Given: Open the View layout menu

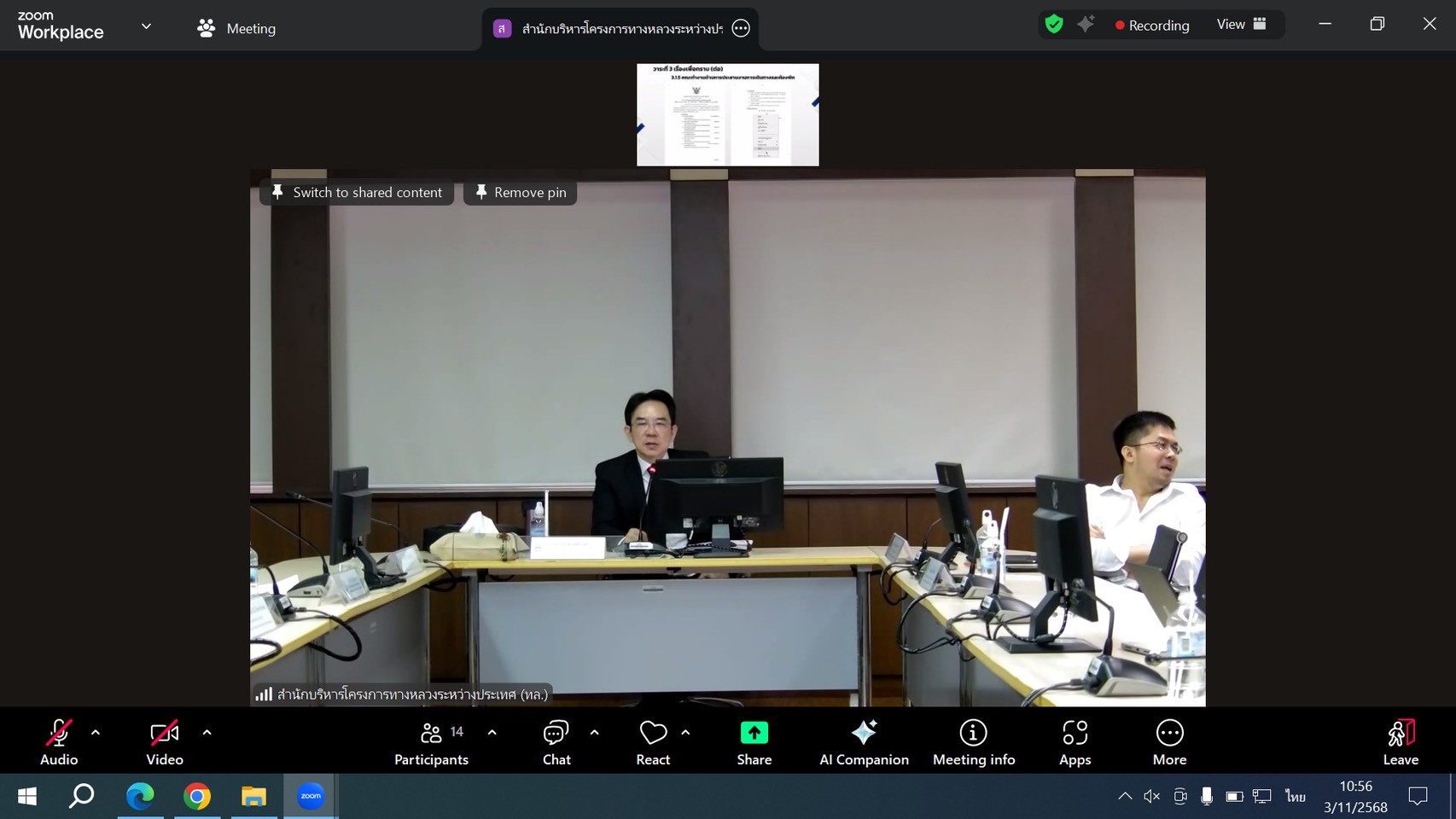Looking at the screenshot, I should [x=1241, y=25].
